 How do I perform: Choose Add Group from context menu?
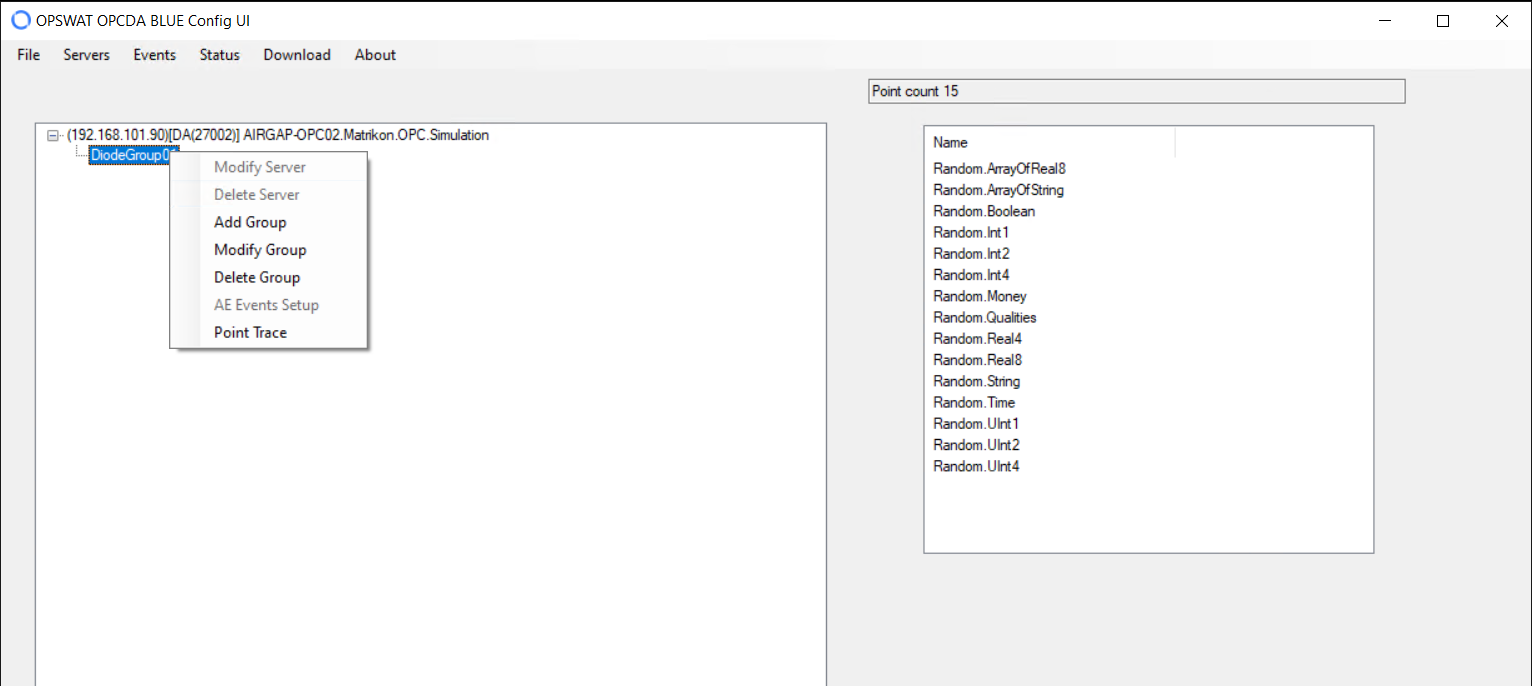click(x=268, y=222)
